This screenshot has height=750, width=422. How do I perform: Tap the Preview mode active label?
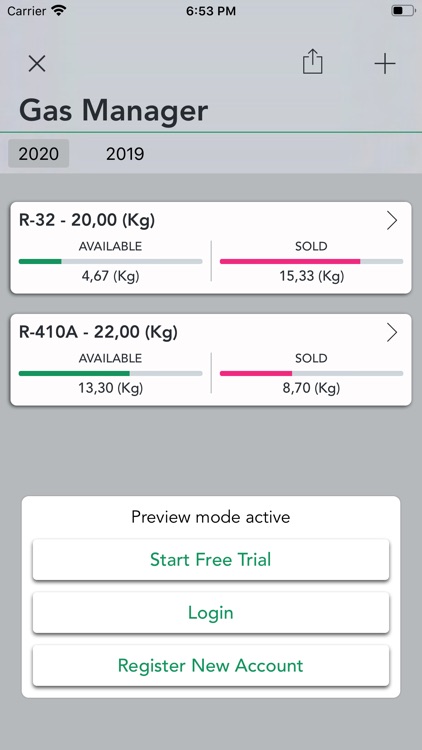pyautogui.click(x=211, y=517)
